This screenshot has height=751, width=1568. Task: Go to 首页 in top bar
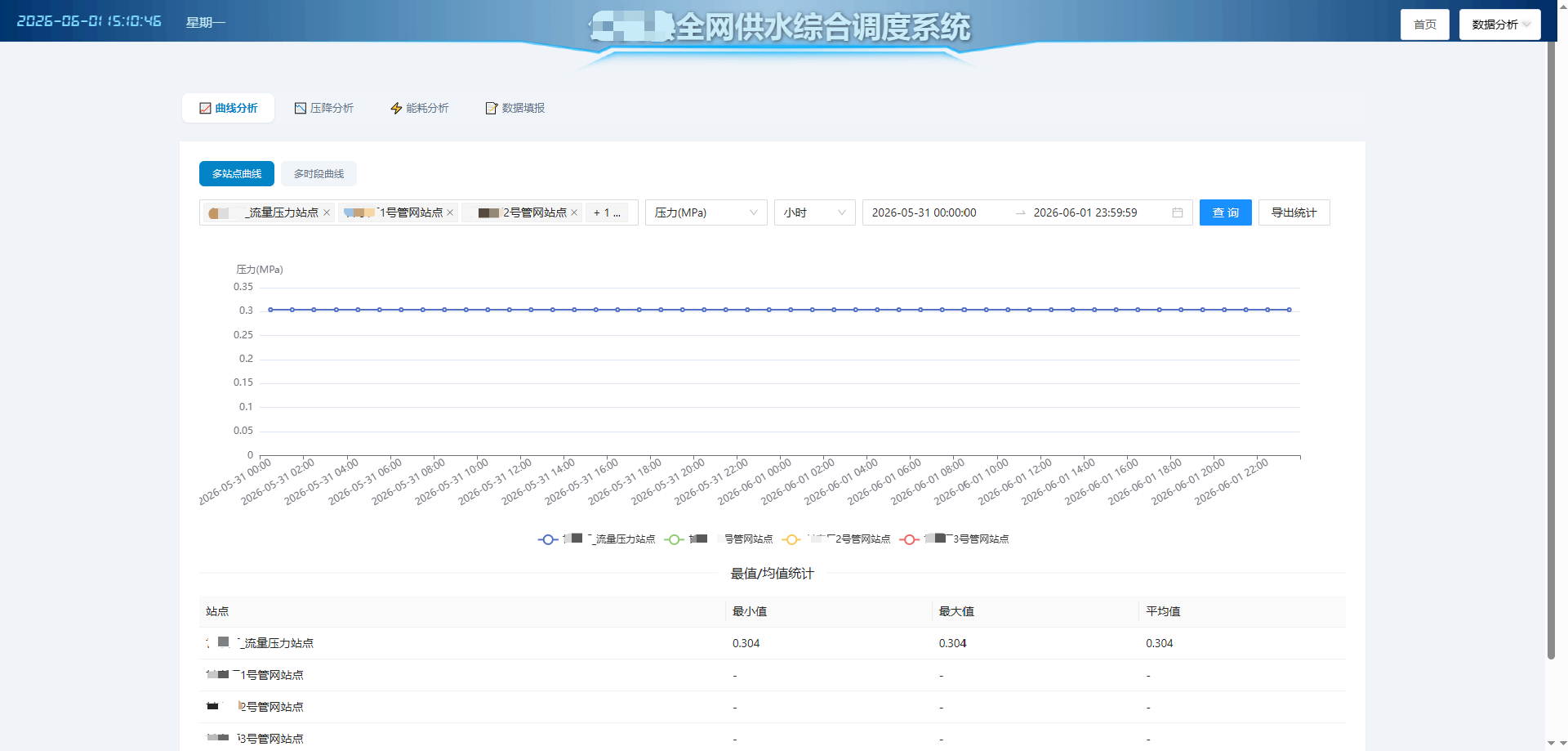point(1425,25)
